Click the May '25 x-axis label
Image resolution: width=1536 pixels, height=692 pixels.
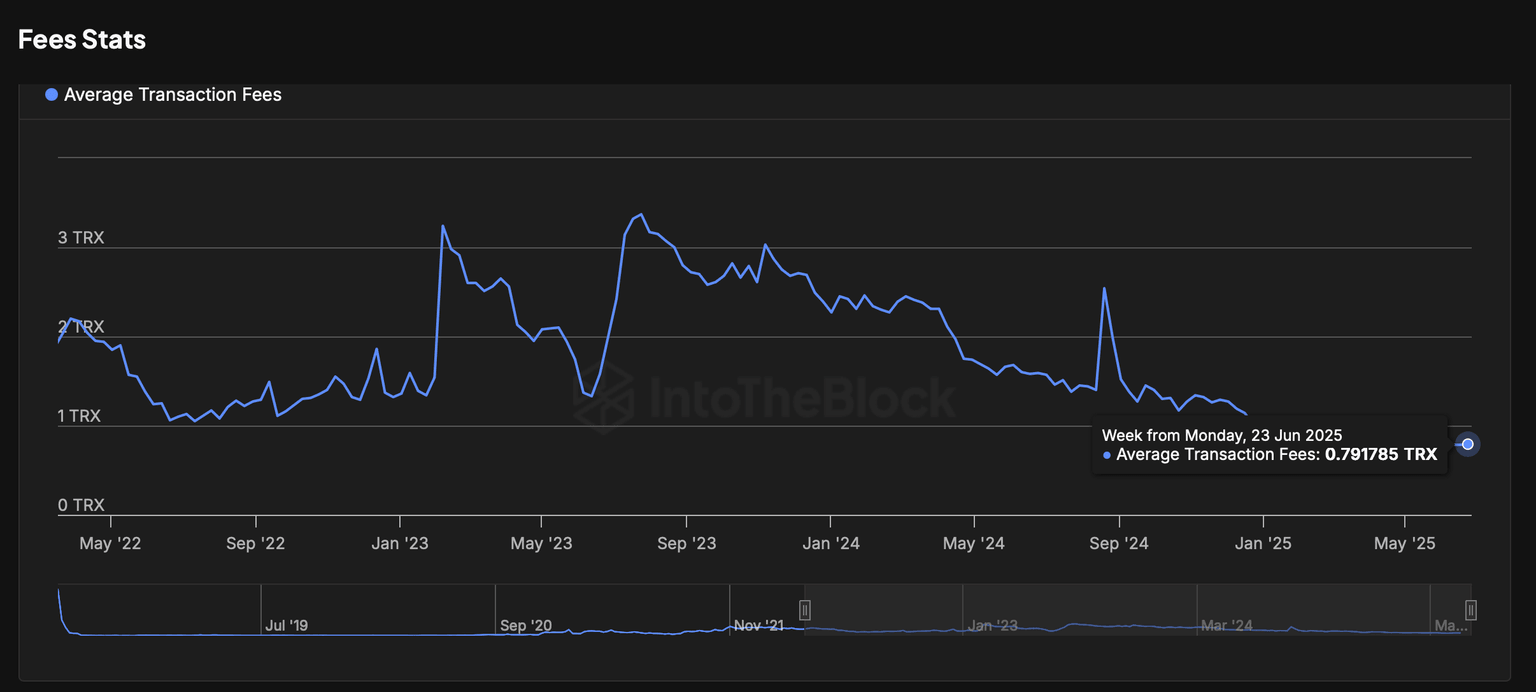pos(1405,544)
